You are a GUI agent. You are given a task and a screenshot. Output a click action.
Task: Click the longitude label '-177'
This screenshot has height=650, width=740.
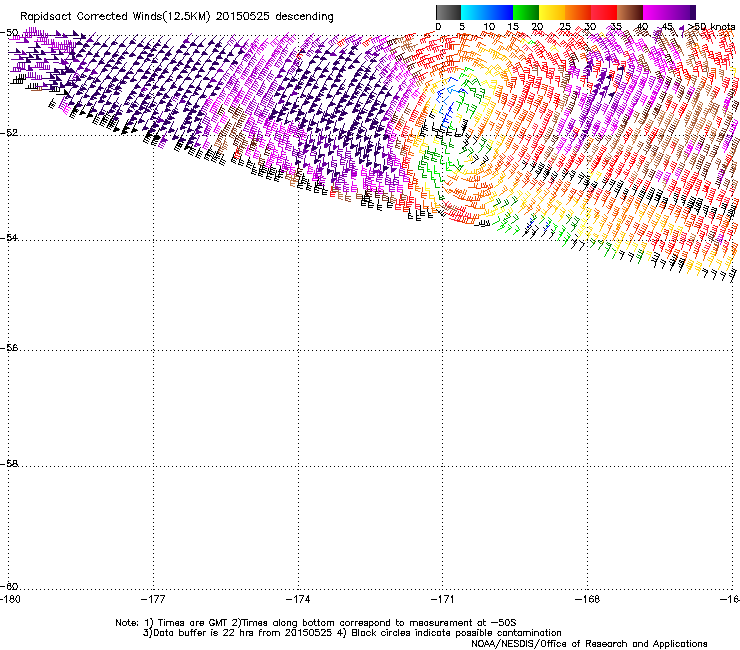pyautogui.click(x=153, y=599)
